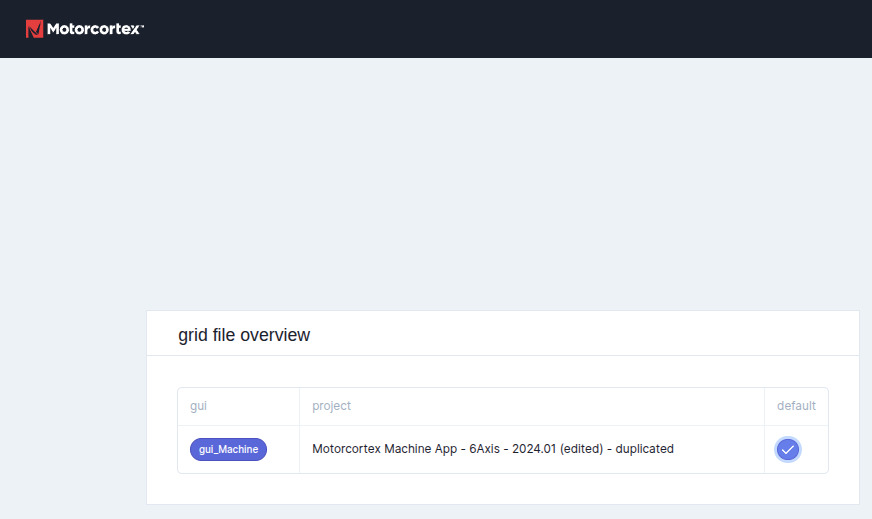Open the gui_Machine badge

coord(228,450)
